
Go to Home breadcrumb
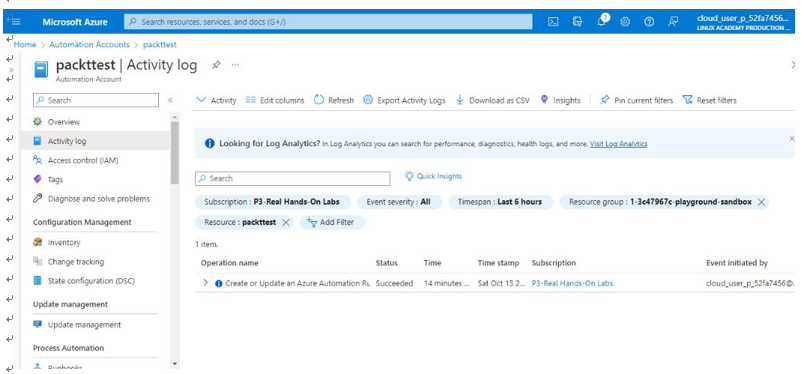(x=25, y=45)
